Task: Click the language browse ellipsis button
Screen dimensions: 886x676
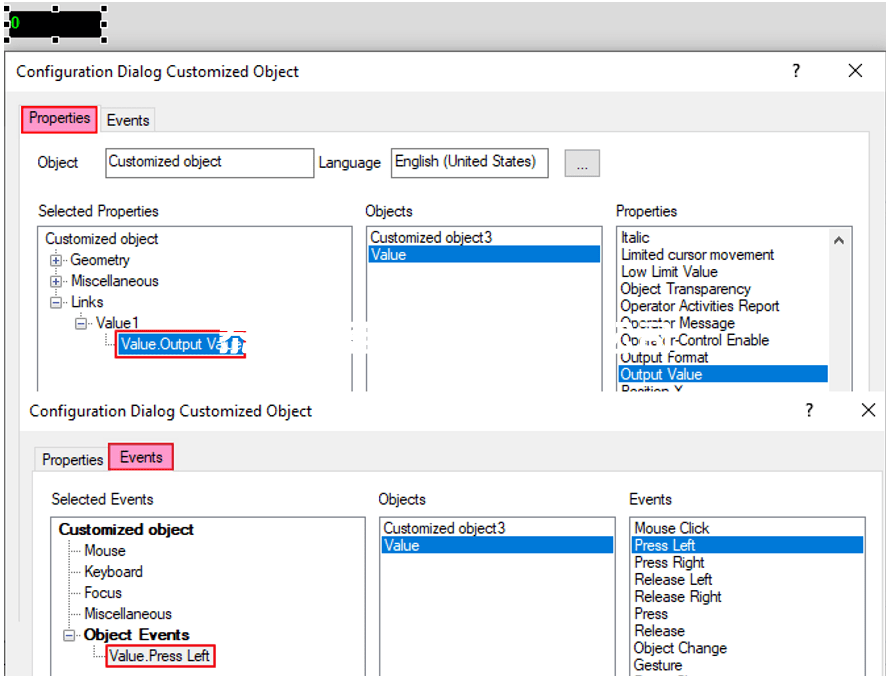Action: coord(582,163)
